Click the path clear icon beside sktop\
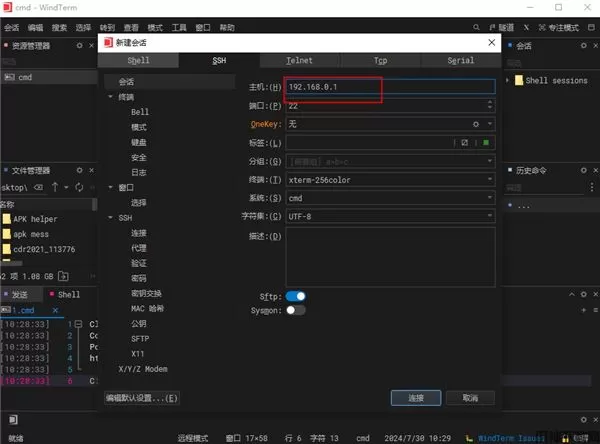Image resolution: width=600 pixels, height=444 pixels. point(39,187)
